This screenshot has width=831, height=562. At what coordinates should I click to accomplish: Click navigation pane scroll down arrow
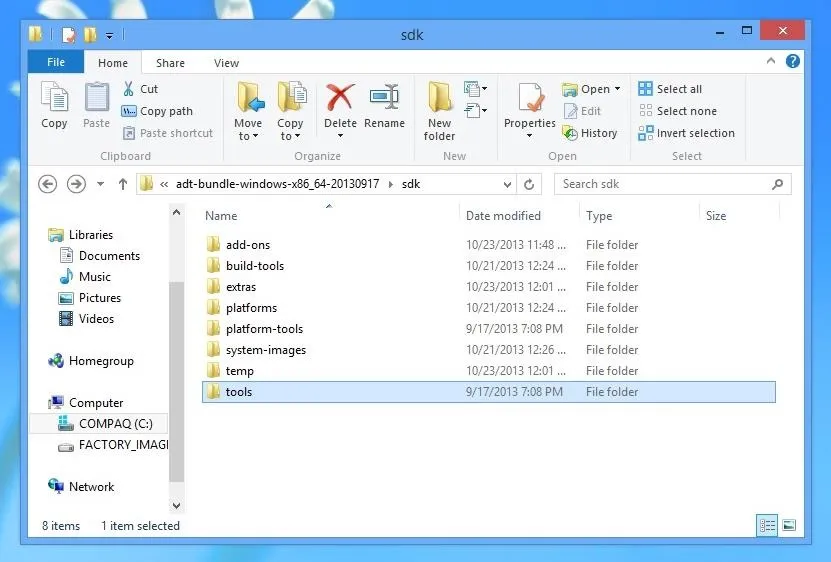click(176, 506)
